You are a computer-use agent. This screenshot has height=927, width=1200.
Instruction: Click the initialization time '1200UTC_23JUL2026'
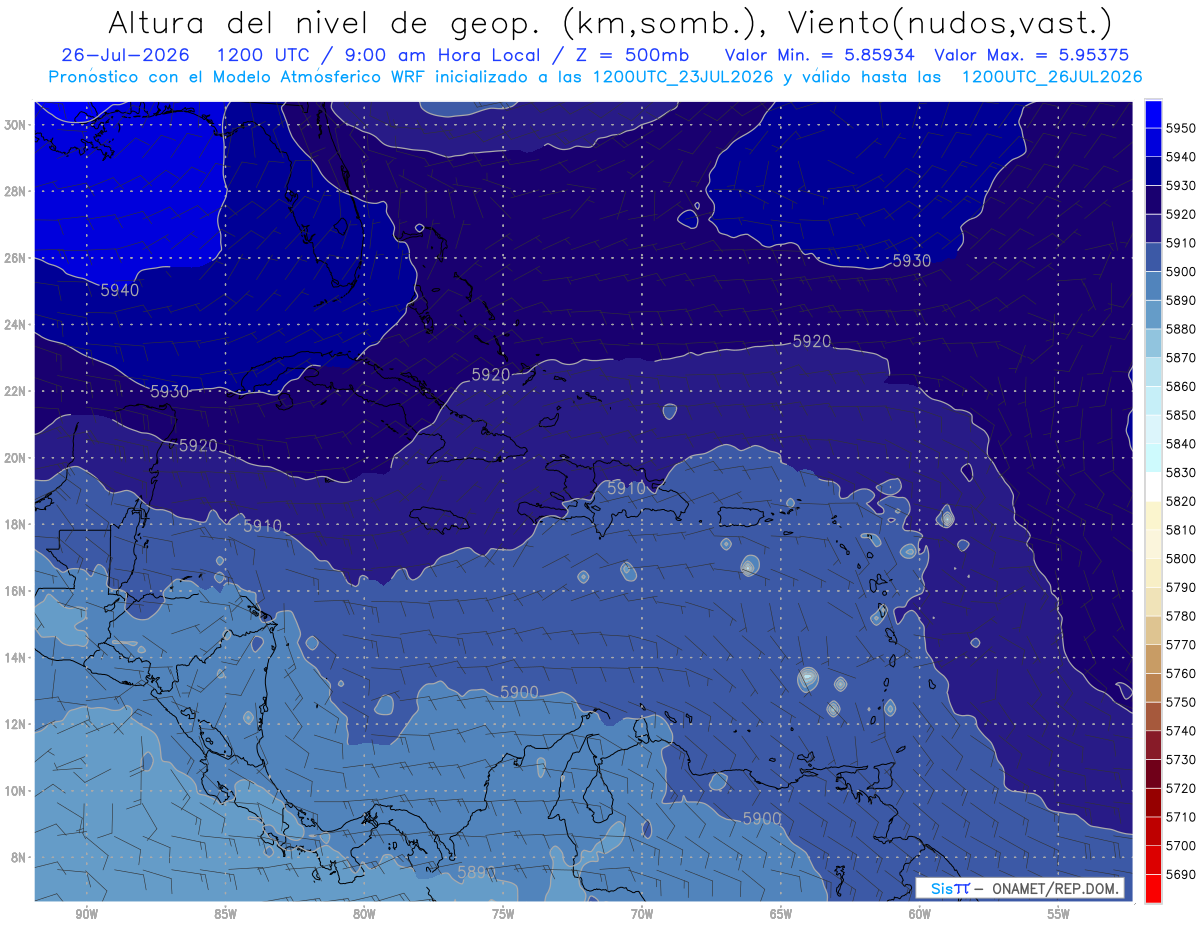click(x=683, y=76)
